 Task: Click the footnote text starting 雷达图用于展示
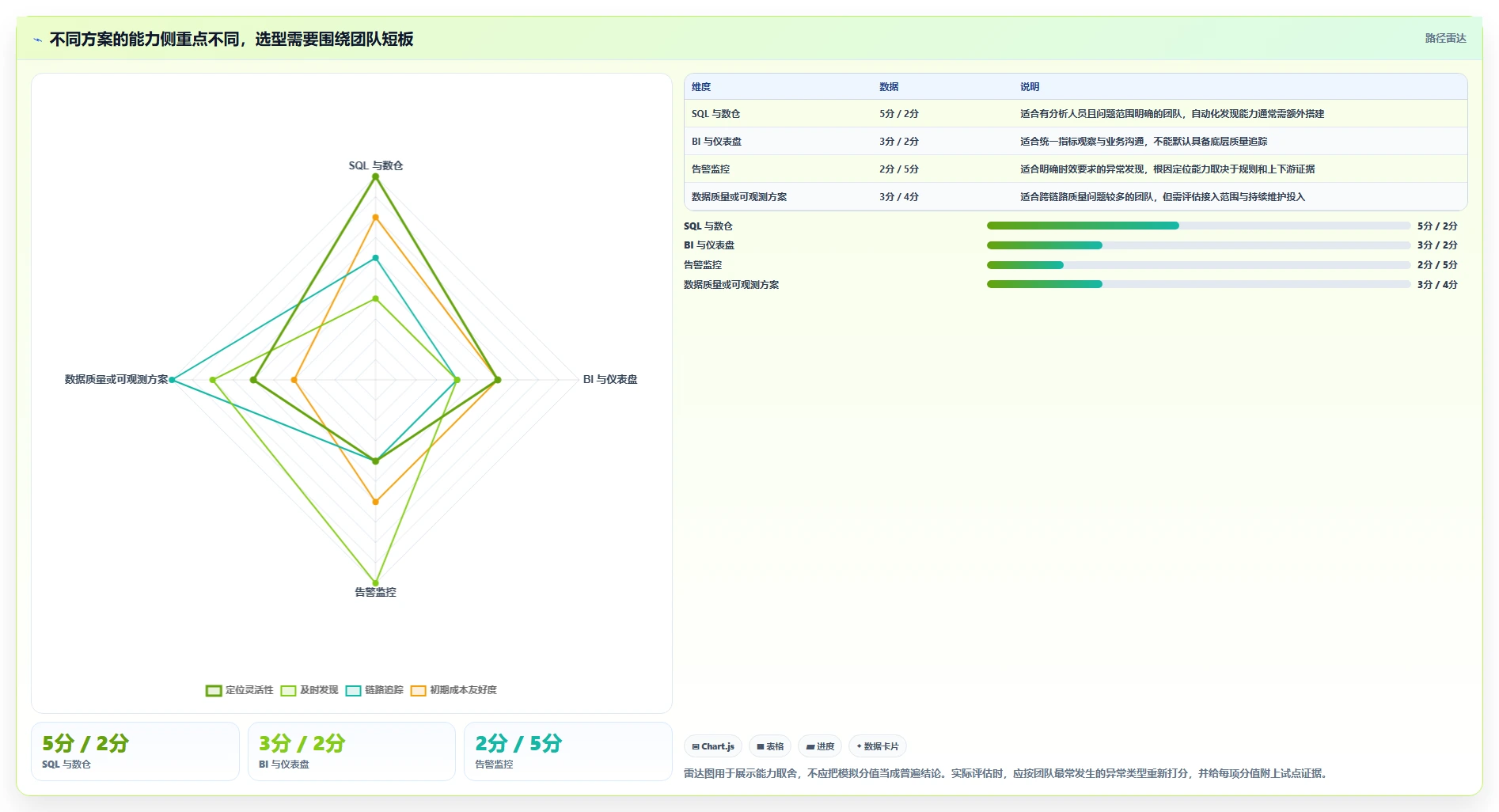pyautogui.click(x=1008, y=773)
